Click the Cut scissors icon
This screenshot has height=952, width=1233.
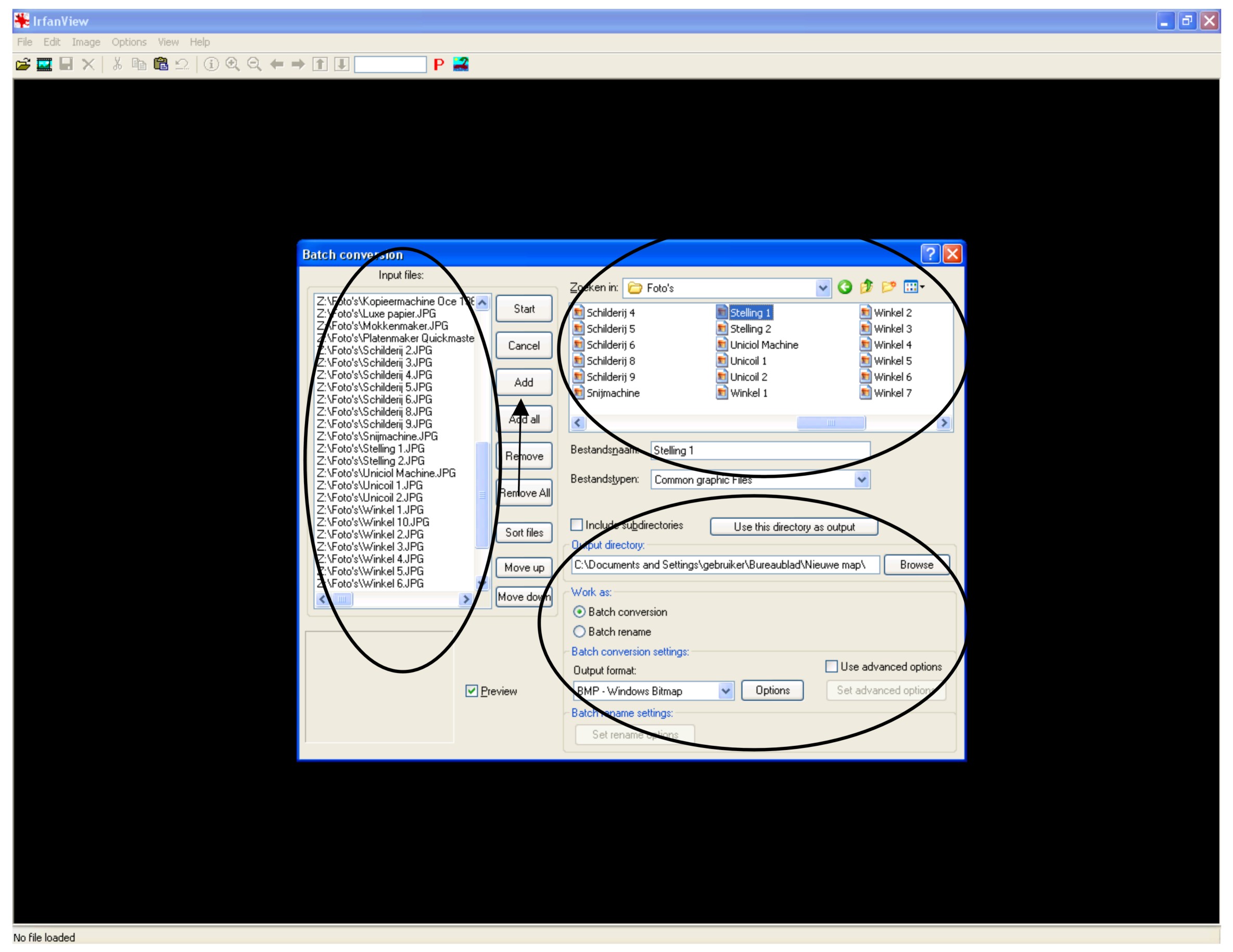point(117,65)
